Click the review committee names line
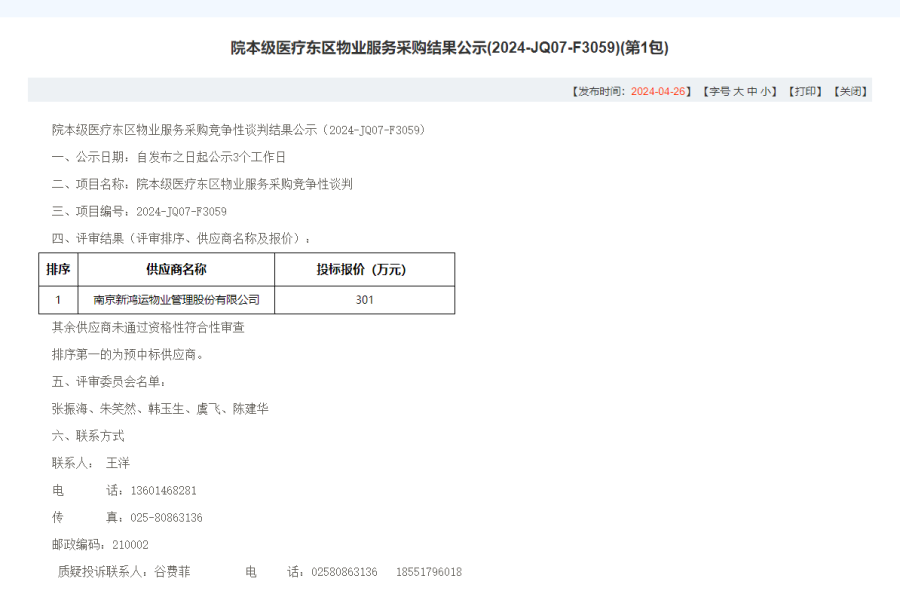Image resolution: width=900 pixels, height=600 pixels. click(160, 409)
